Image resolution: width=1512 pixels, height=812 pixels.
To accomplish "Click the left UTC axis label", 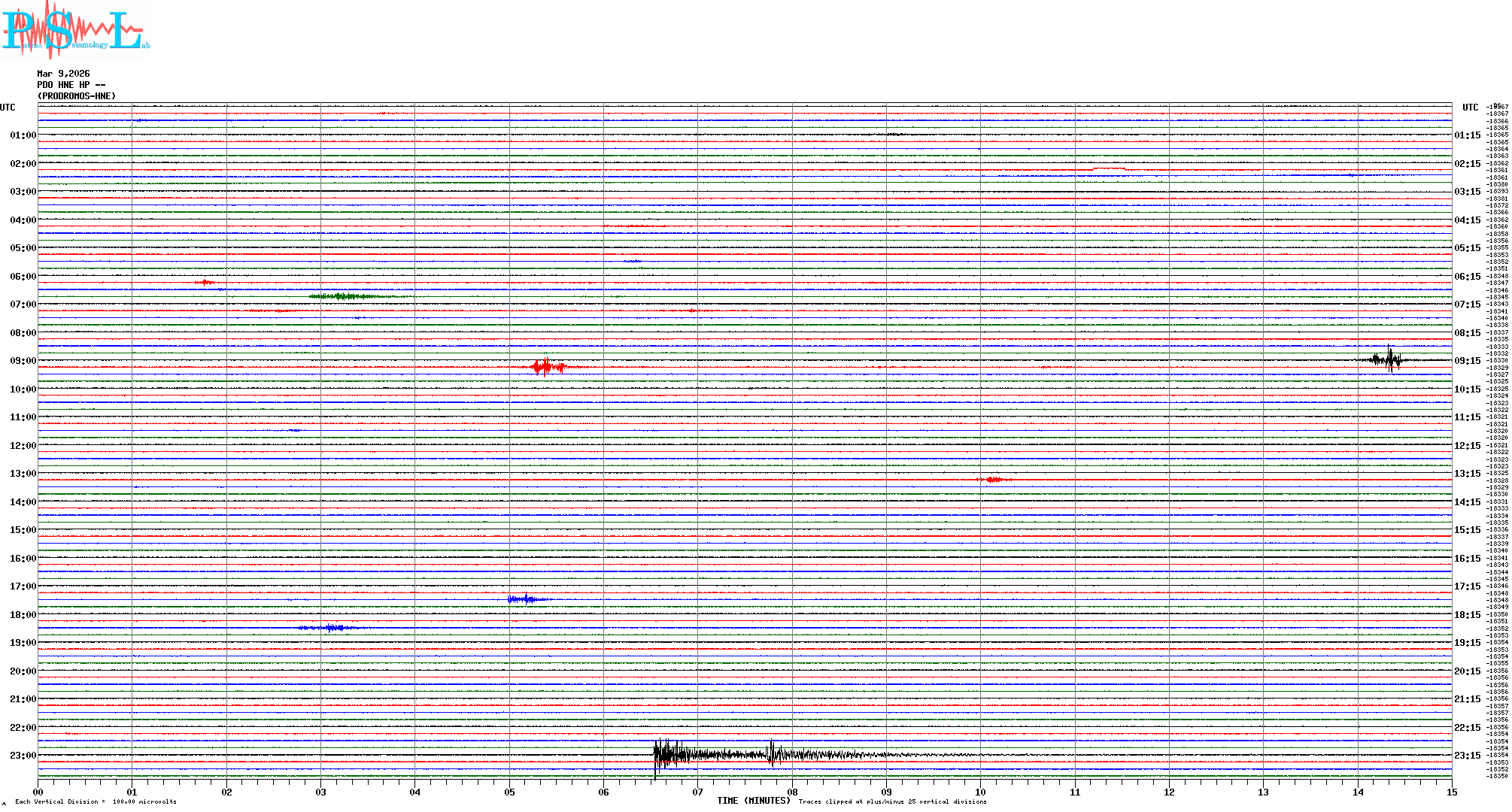I will point(8,108).
